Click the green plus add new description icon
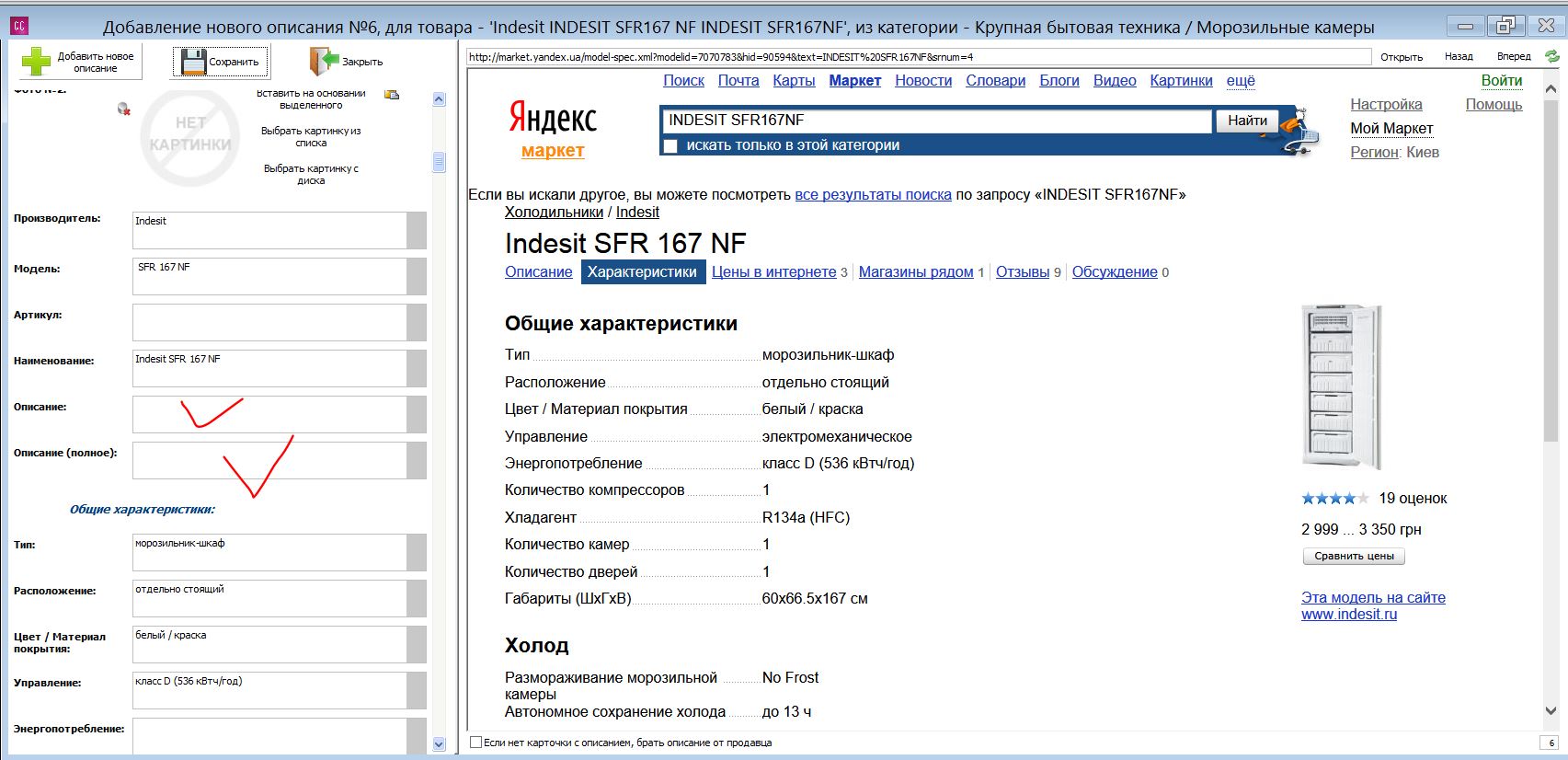Viewport: 1568px width, 760px height. [x=36, y=62]
